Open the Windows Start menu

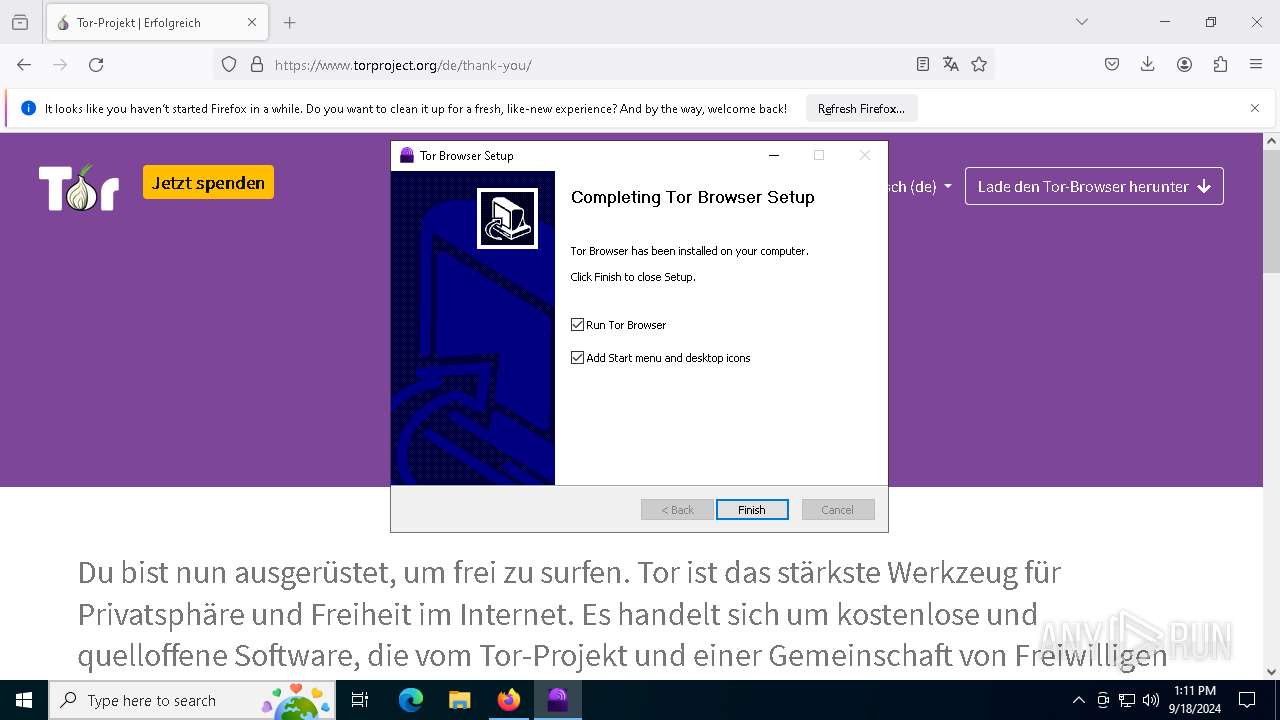[x=24, y=700]
